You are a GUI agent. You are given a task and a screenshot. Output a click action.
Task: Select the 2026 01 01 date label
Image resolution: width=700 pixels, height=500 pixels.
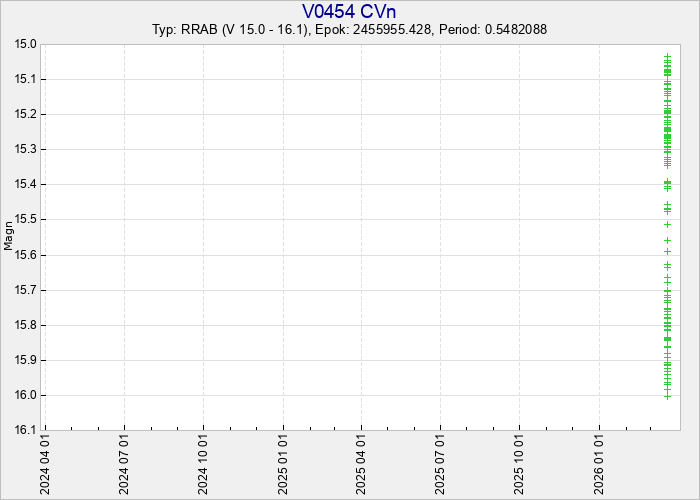(x=598, y=464)
